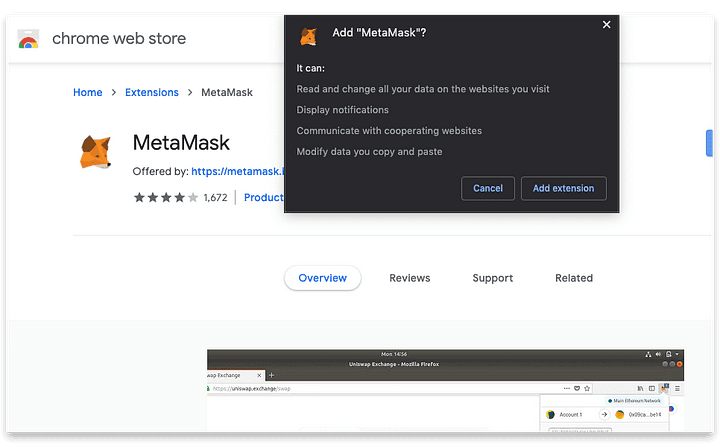Click the arrow between accounts in preview
Image resolution: width=720 pixels, height=447 pixels.
(604, 414)
